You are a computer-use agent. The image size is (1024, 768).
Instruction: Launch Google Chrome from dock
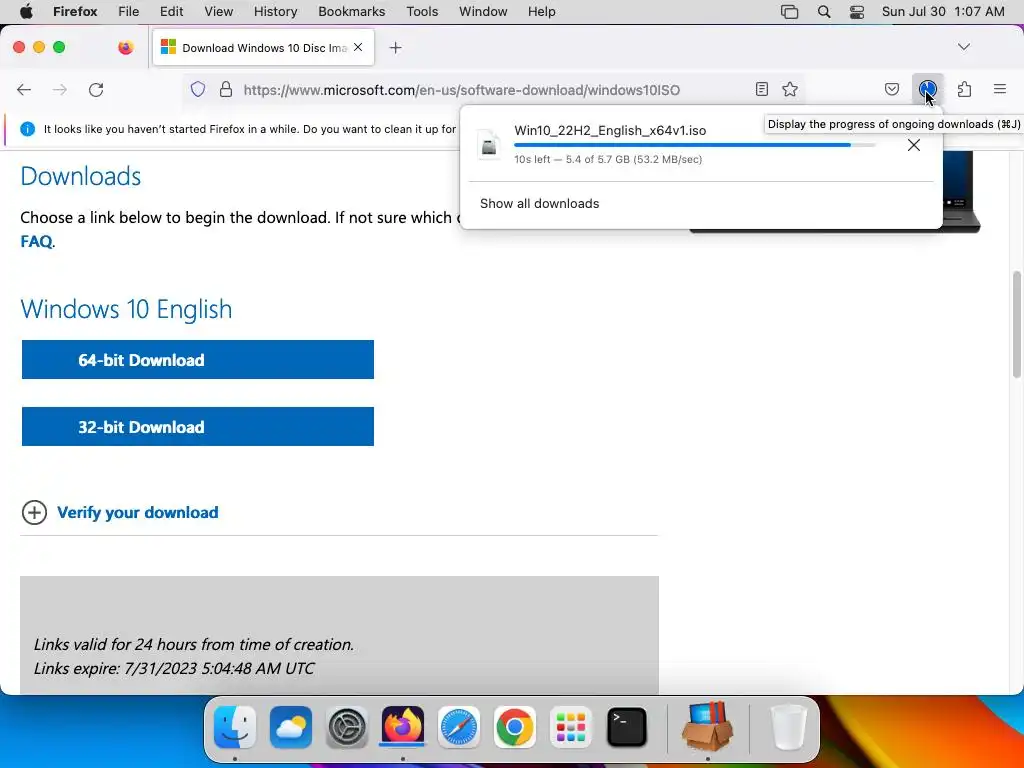click(x=515, y=727)
